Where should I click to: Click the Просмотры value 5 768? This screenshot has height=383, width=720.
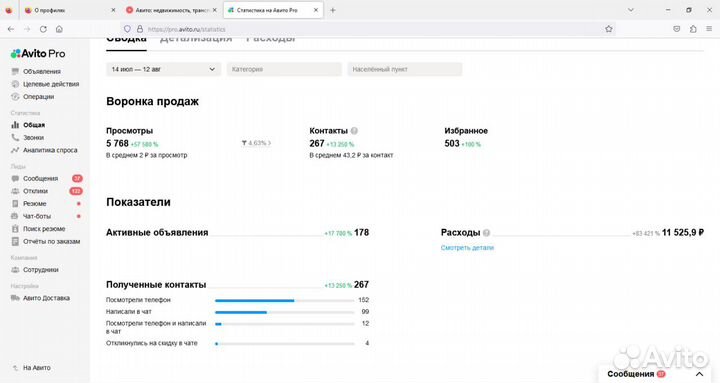tap(118, 144)
